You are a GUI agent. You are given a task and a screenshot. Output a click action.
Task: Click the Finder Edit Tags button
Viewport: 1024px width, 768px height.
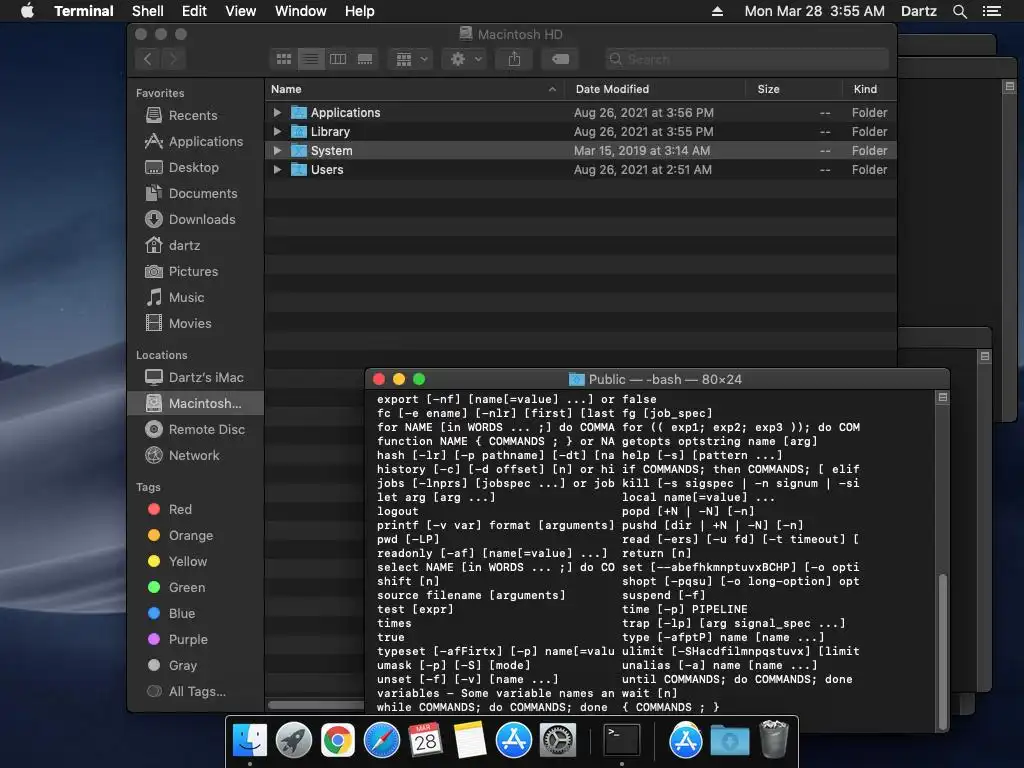tap(560, 59)
